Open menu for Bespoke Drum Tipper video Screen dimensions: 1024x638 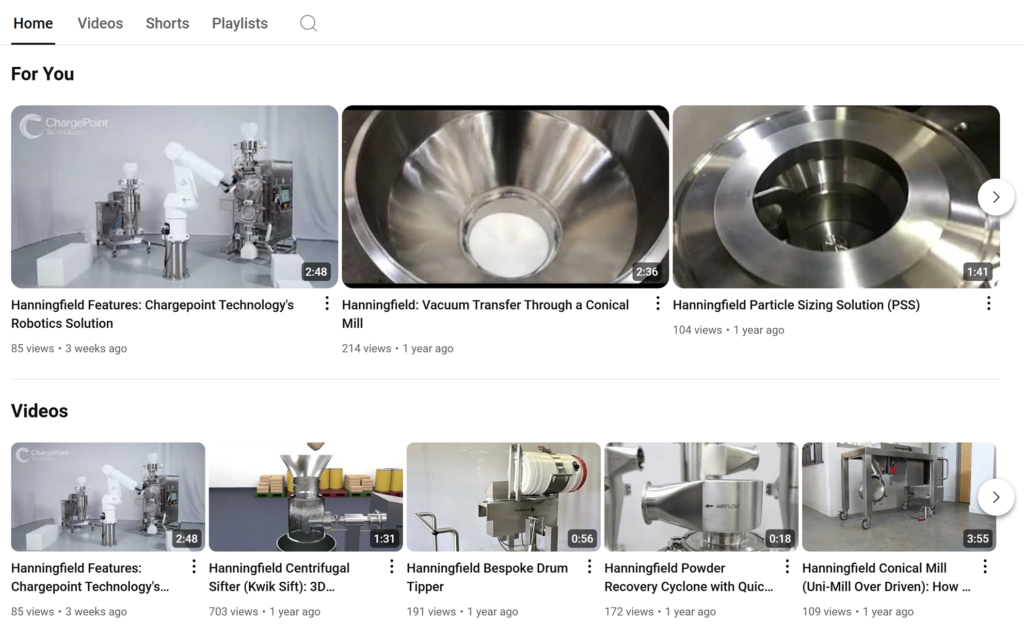point(589,567)
